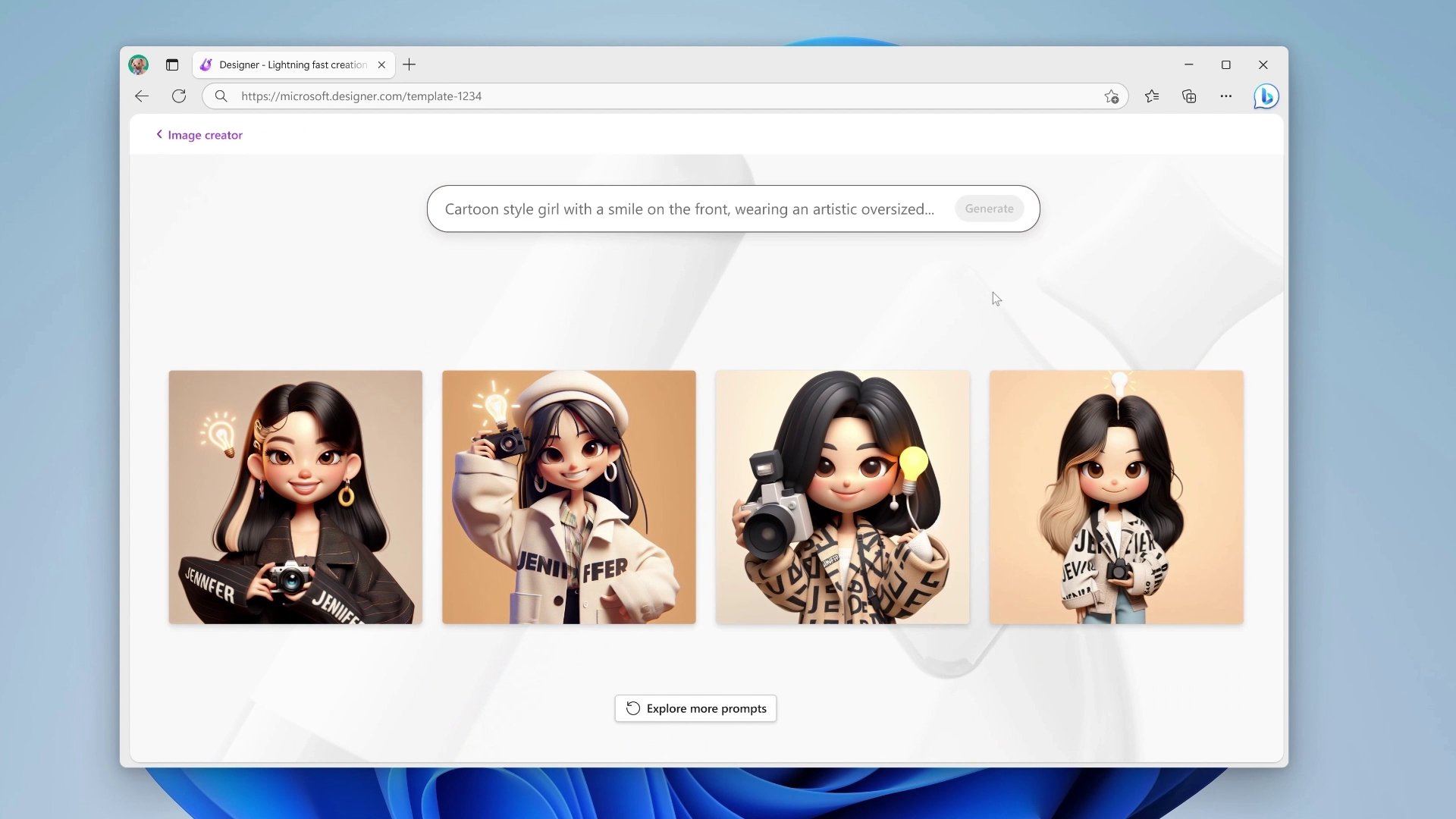Click the browser address bar
The height and width of the screenshot is (819, 1456).
coord(660,95)
